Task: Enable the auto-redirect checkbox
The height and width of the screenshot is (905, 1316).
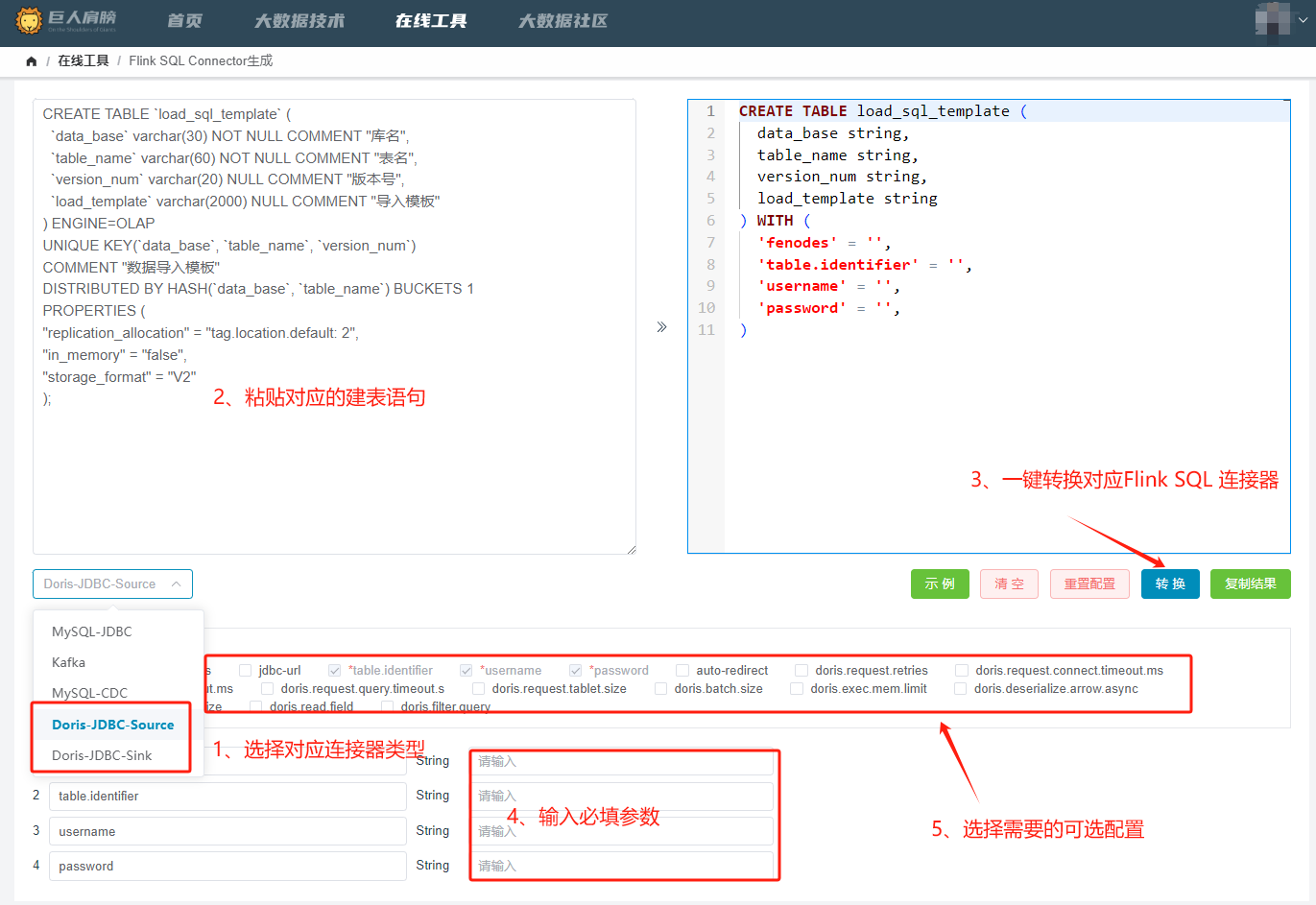Action: (x=682, y=671)
